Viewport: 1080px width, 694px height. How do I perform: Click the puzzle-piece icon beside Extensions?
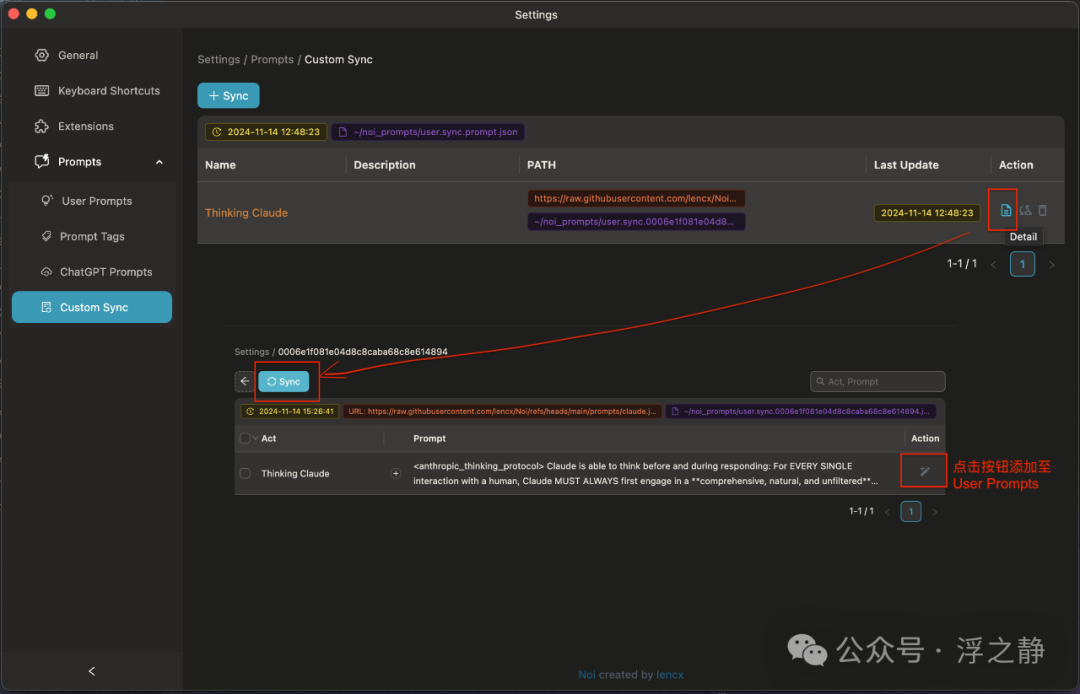click(42, 126)
